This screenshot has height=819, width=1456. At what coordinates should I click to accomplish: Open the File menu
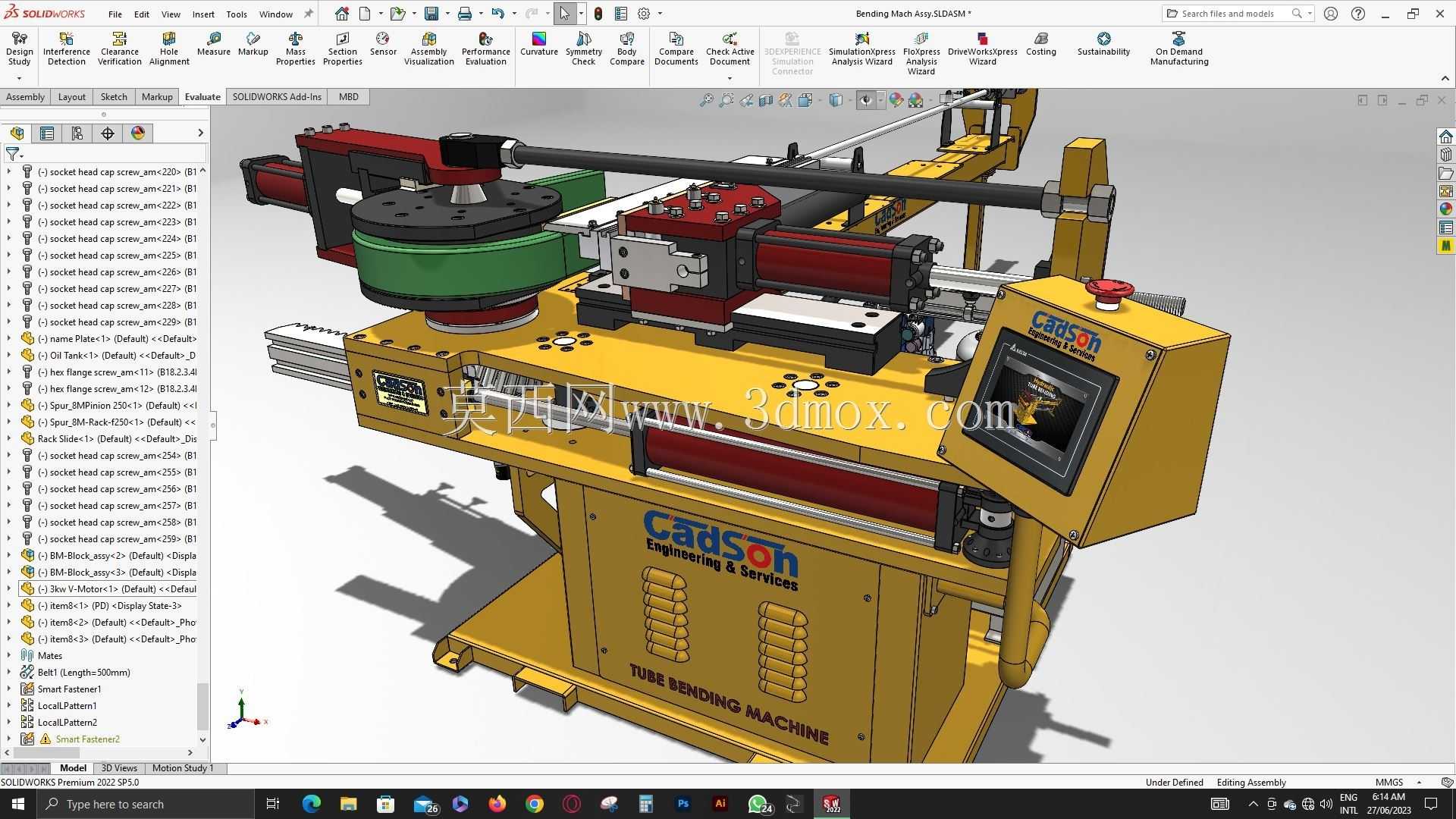pos(115,14)
